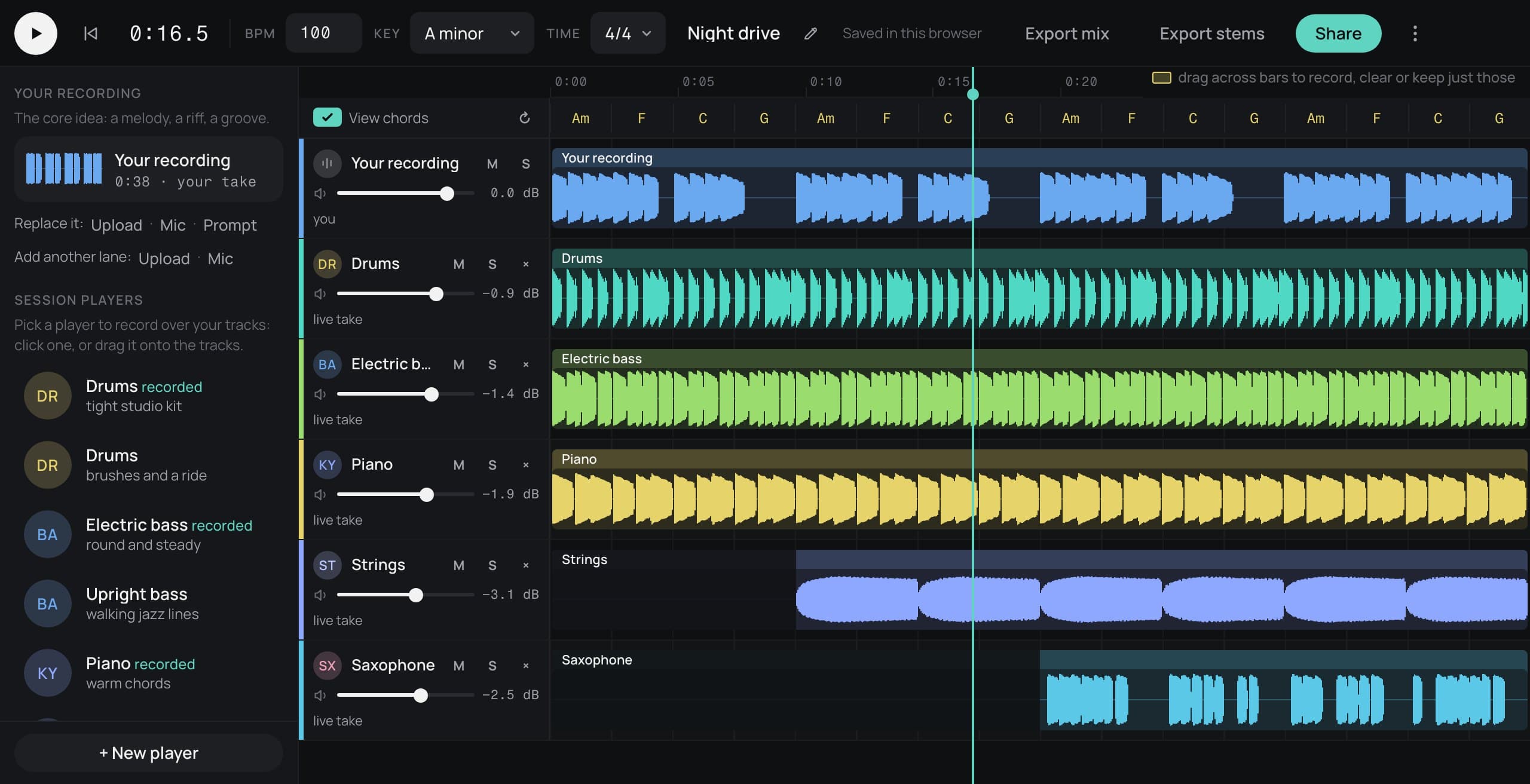
Task: Select Piano warm chords player
Action: pyautogui.click(x=149, y=673)
